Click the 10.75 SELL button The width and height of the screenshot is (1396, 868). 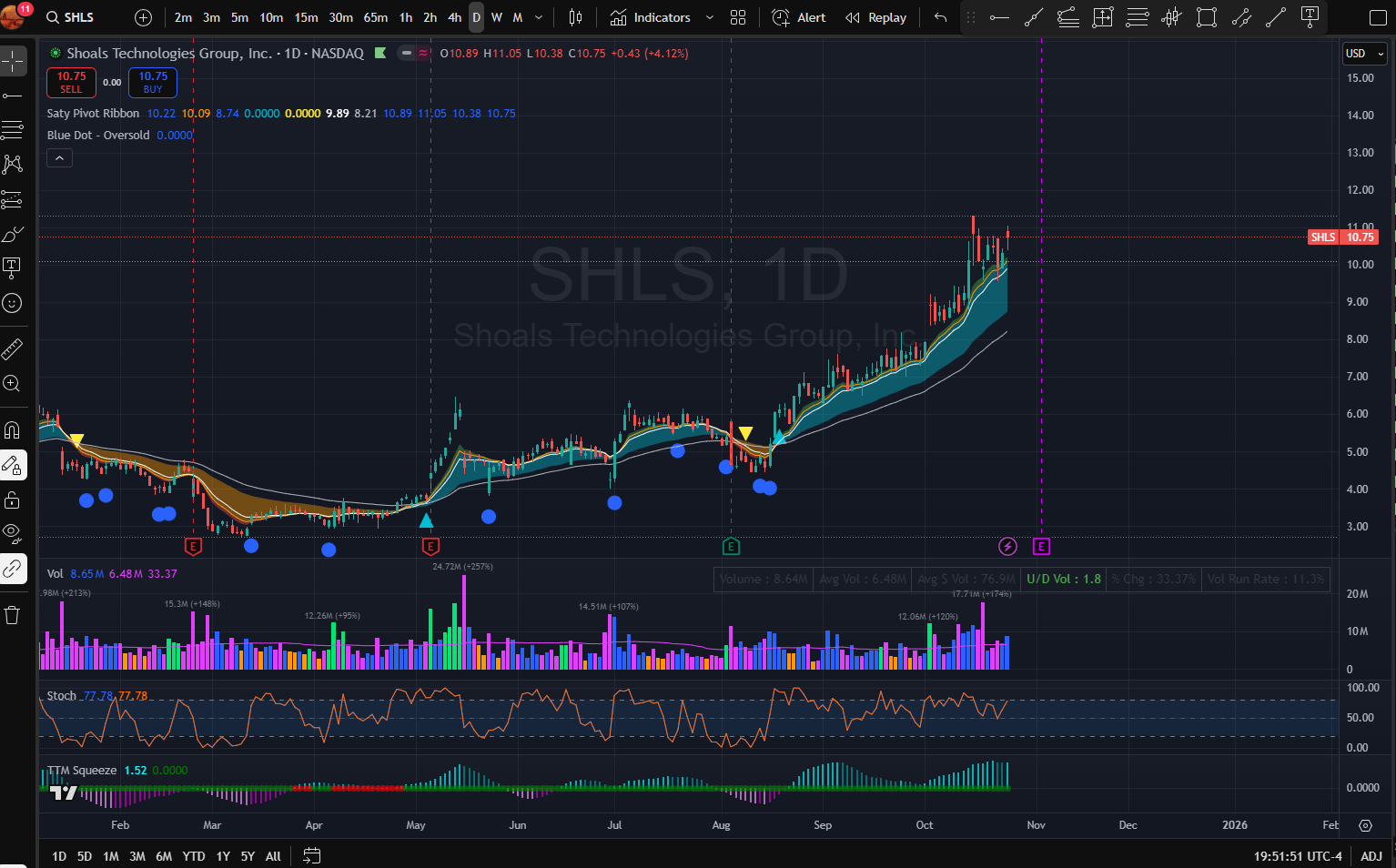click(71, 83)
